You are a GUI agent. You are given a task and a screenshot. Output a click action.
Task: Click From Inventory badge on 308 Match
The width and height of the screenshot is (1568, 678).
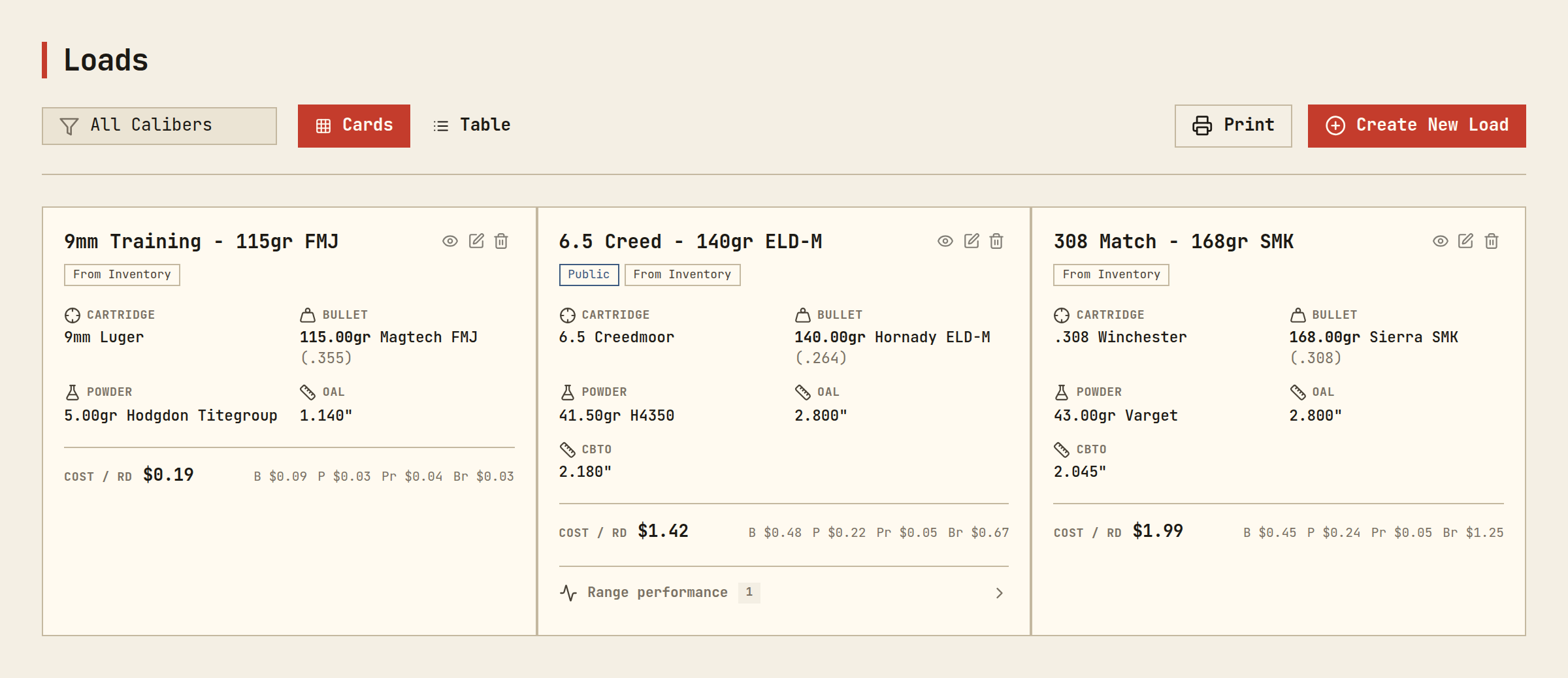[x=1111, y=275]
